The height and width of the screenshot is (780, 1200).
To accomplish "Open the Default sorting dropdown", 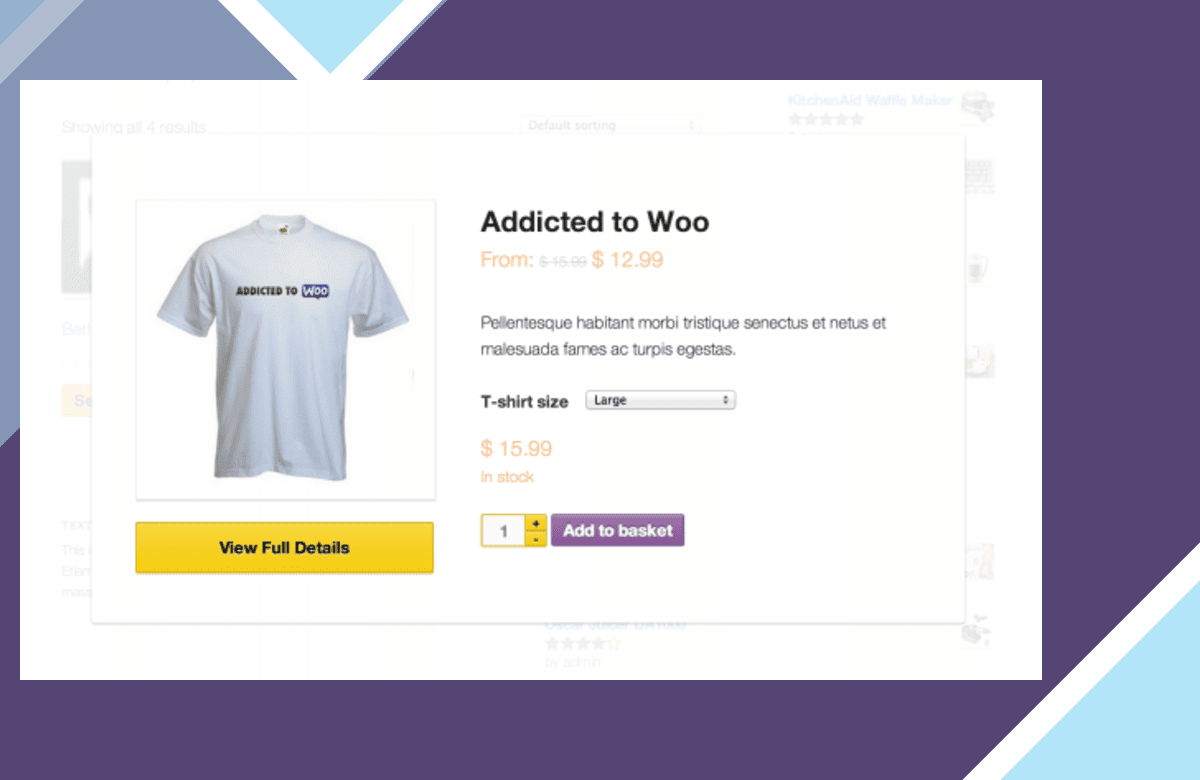I will [x=610, y=125].
